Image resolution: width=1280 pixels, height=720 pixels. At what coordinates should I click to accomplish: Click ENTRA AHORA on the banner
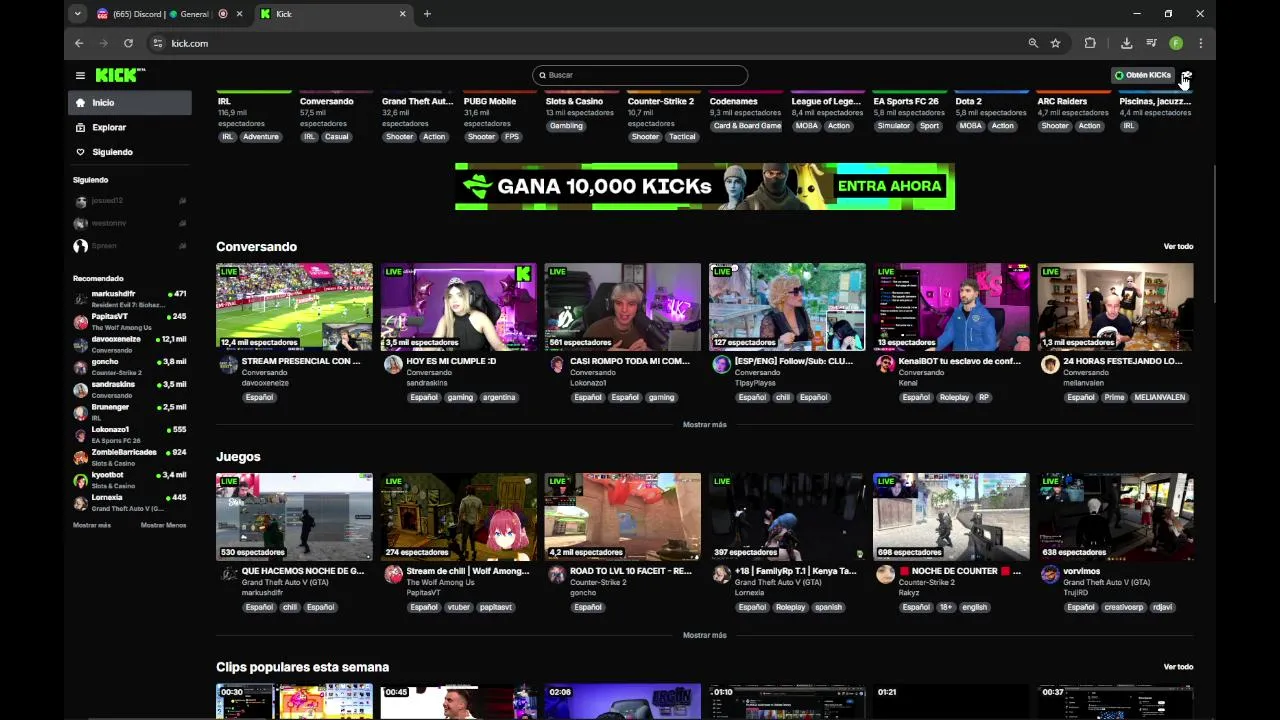coord(889,186)
